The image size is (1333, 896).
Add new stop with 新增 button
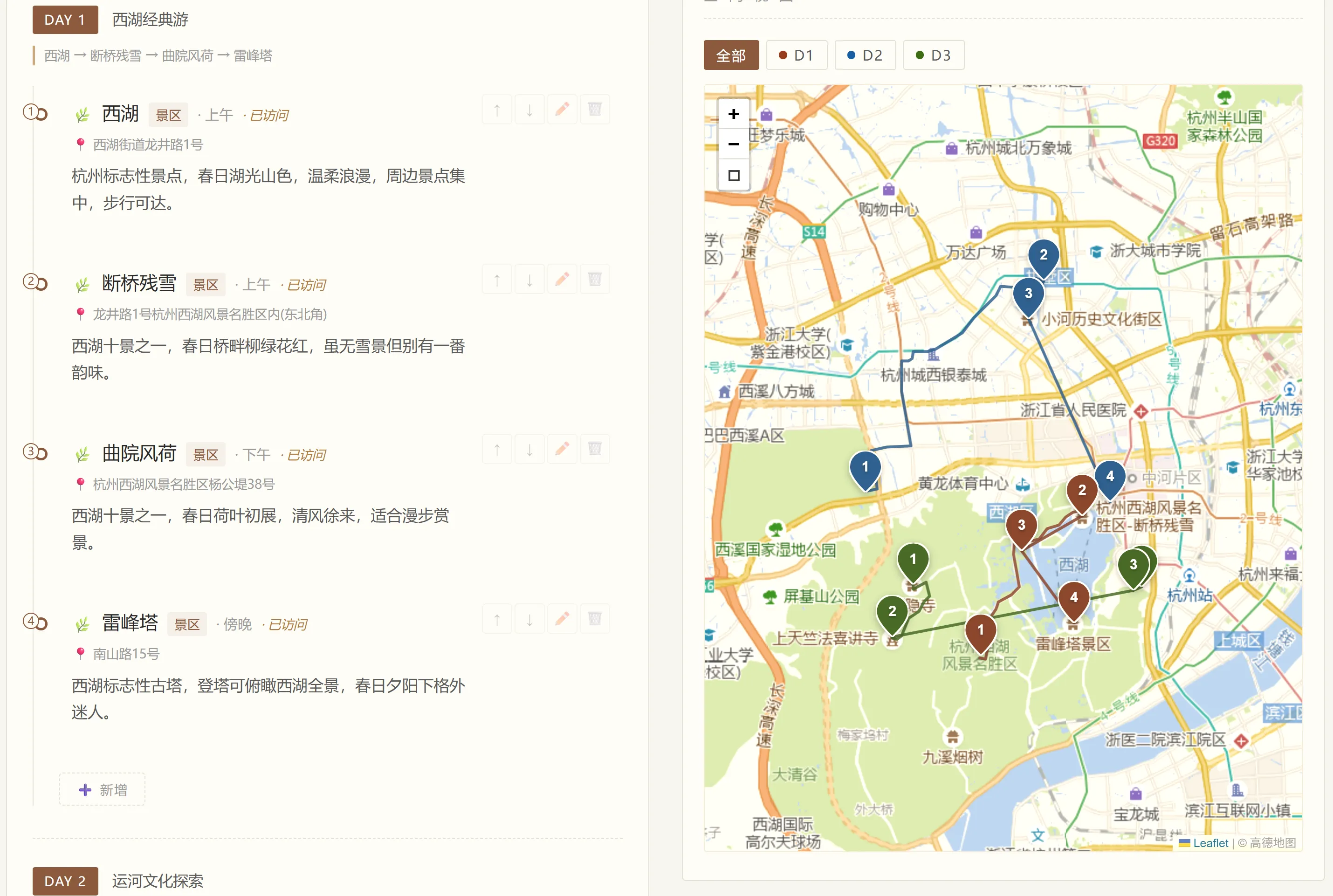pos(103,790)
